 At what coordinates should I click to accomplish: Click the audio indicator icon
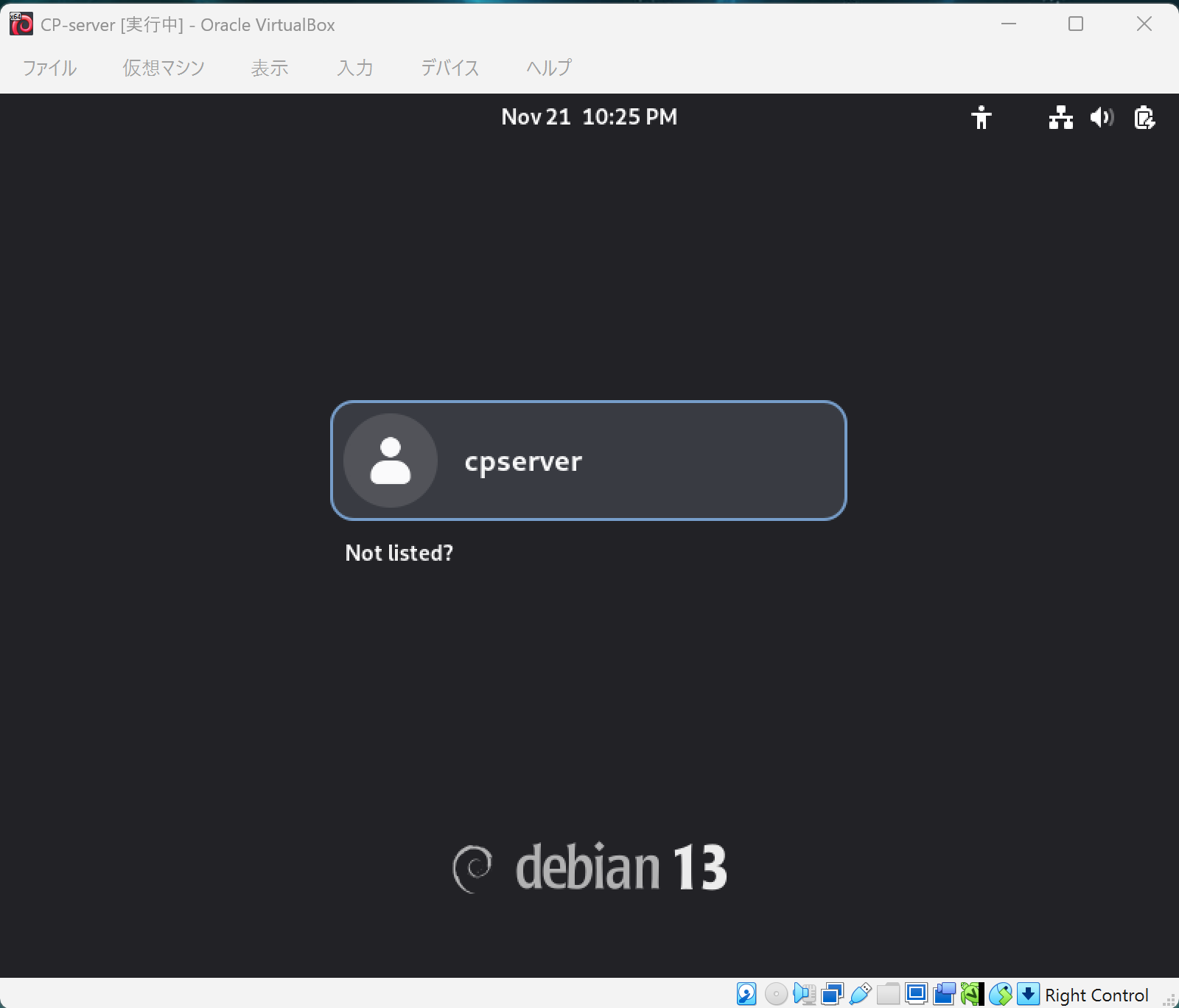[804, 994]
